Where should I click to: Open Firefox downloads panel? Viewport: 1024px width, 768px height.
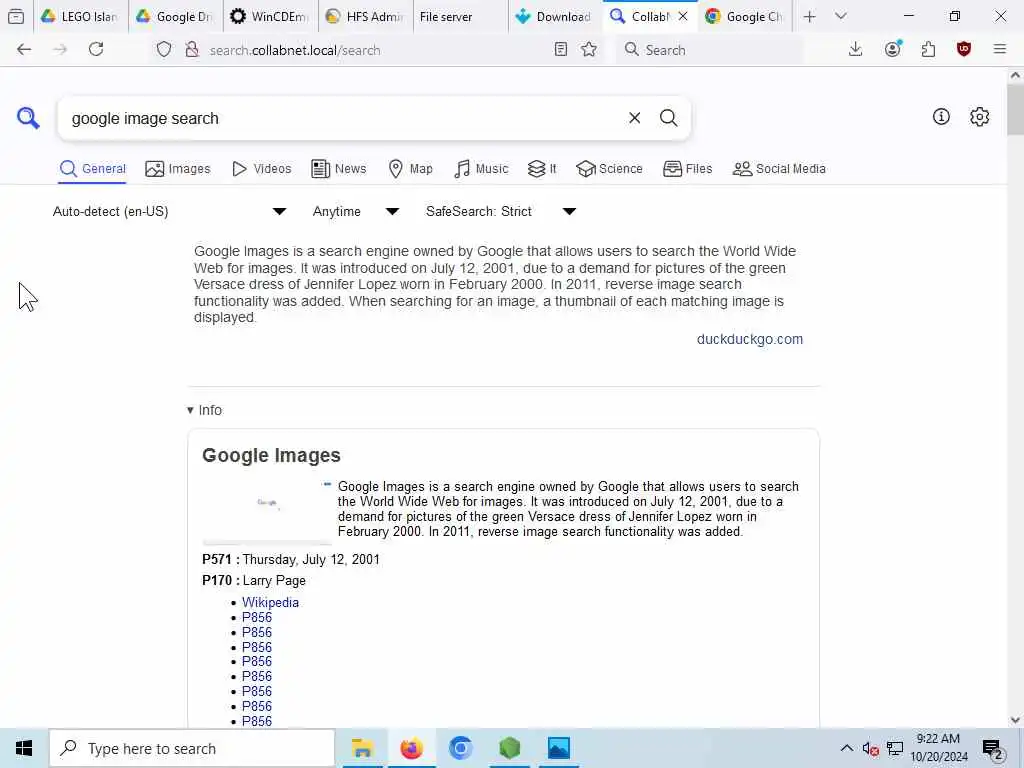(856, 50)
